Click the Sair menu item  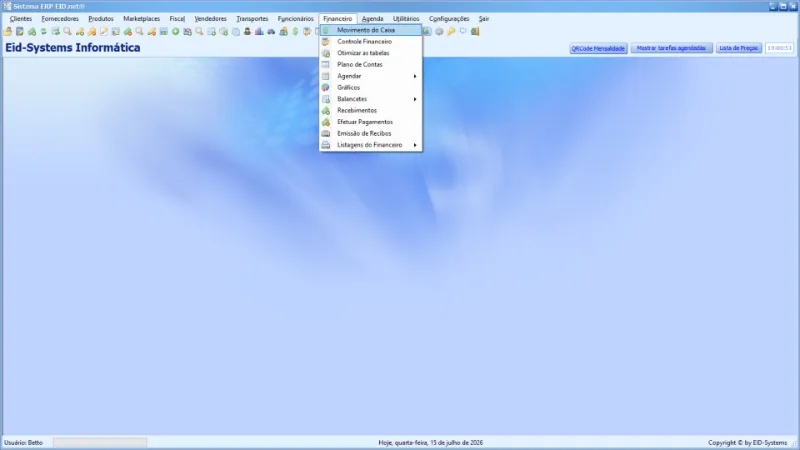(484, 18)
